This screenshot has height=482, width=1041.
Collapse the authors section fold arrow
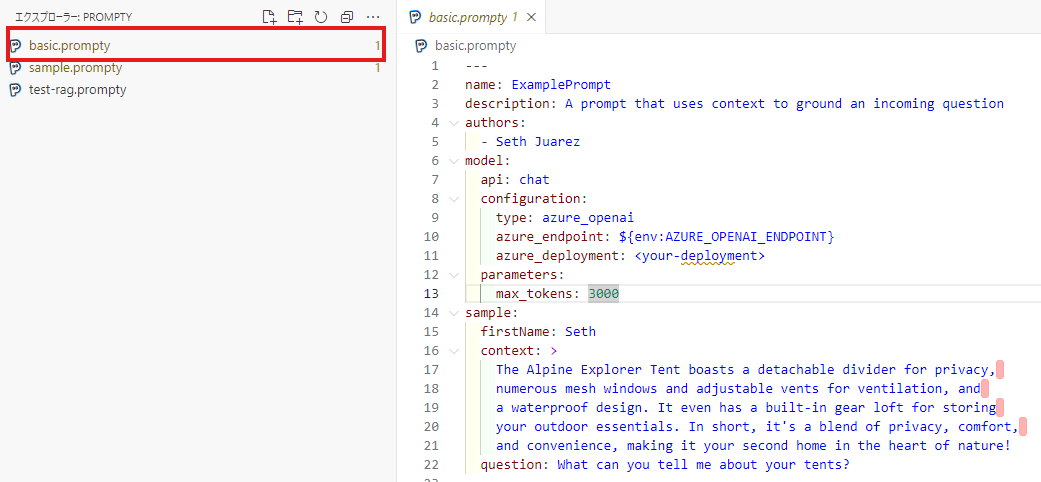(x=453, y=123)
